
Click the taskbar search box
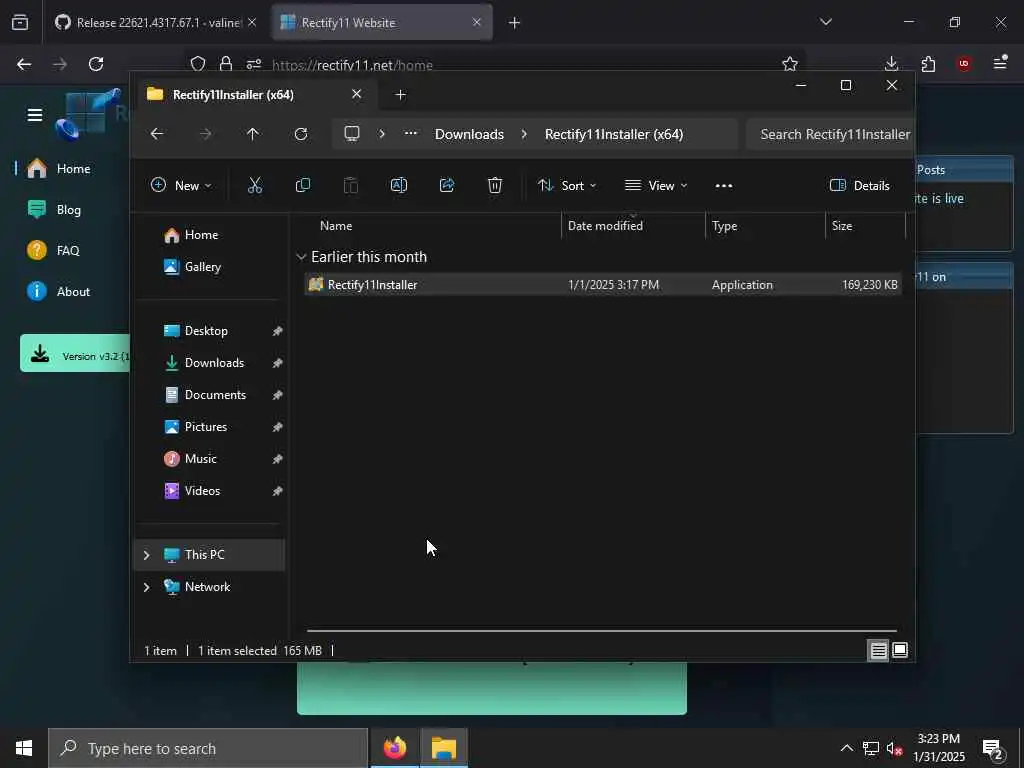[x=208, y=748]
